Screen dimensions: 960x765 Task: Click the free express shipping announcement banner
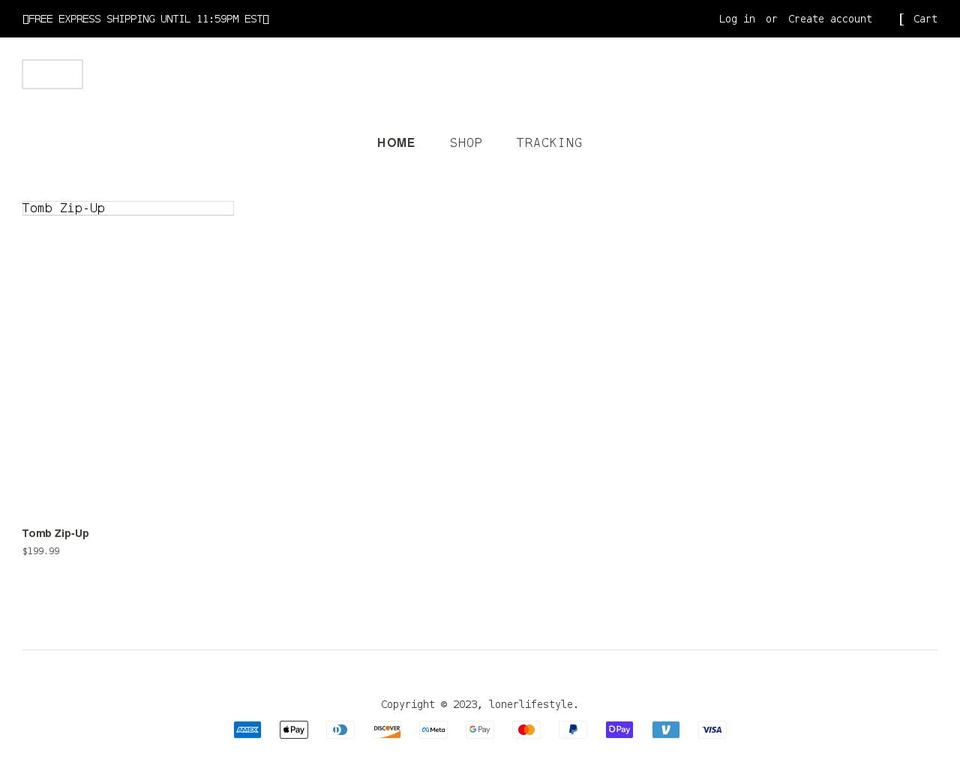coord(146,19)
